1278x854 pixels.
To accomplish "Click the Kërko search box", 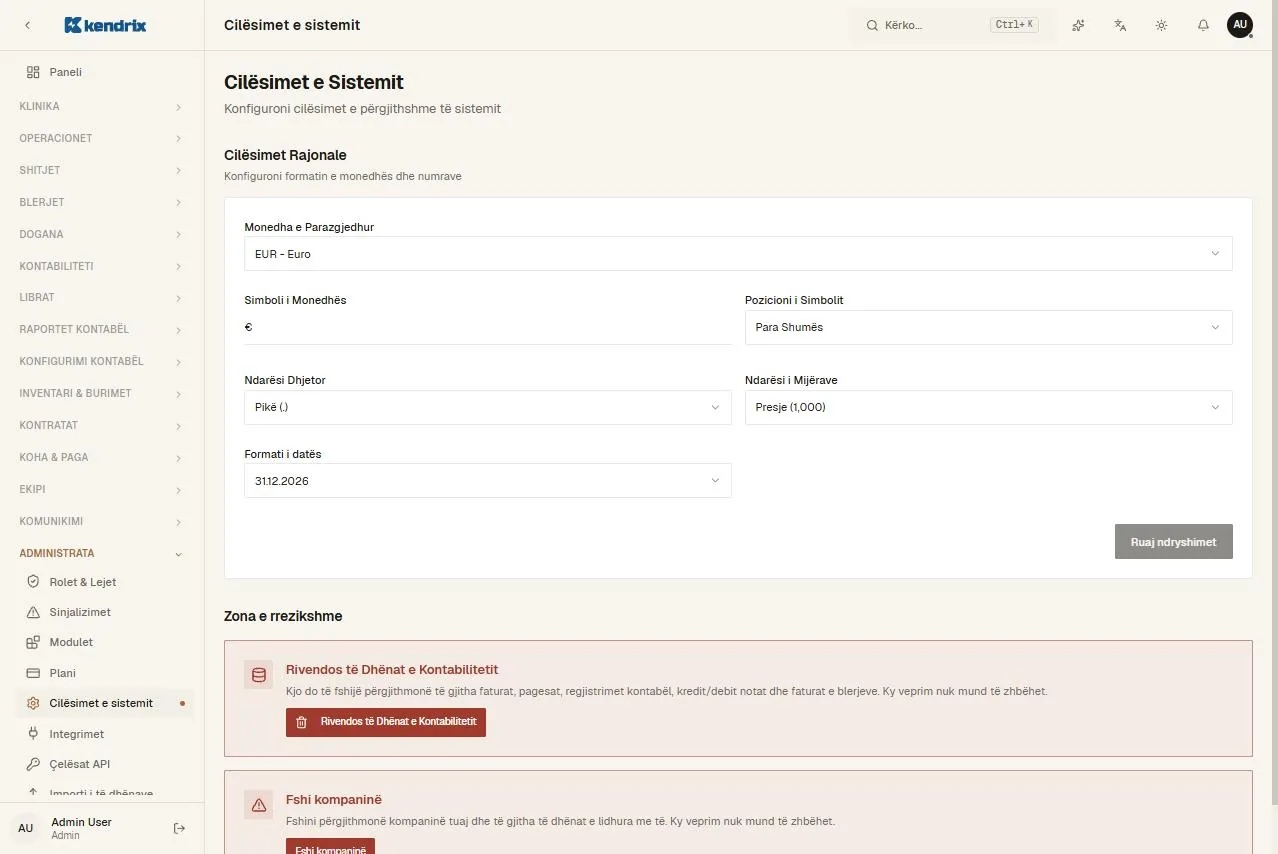I will click(x=952, y=25).
